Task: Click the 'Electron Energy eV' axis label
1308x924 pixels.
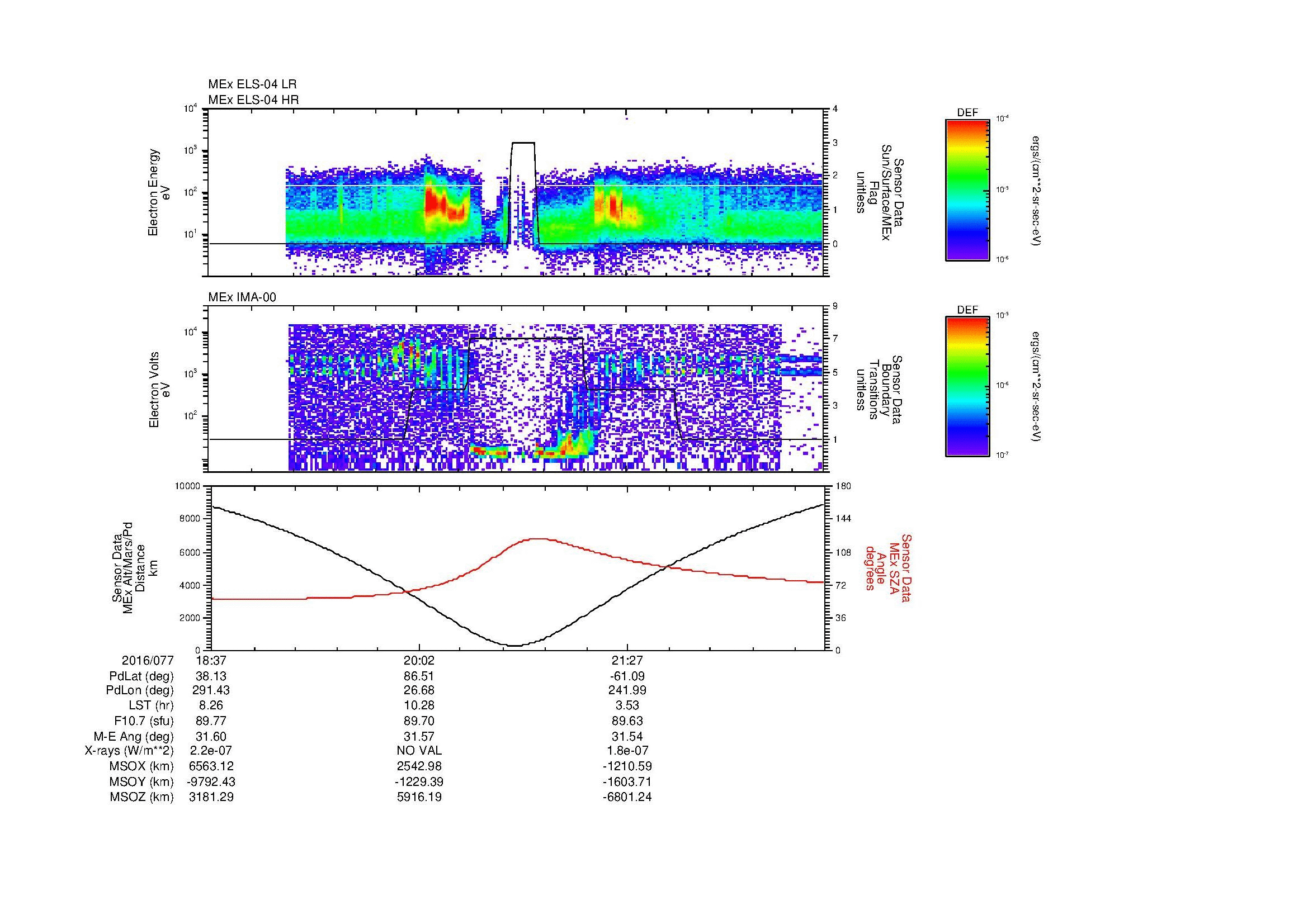Action: pyautogui.click(x=159, y=192)
